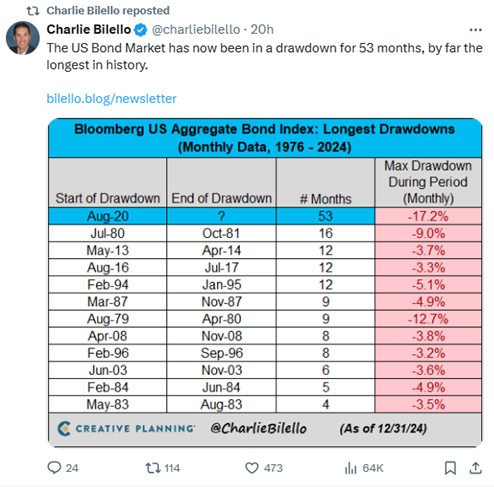The height and width of the screenshot is (487, 494).
Task: Open the three-dot more options menu
Action: coord(475,30)
